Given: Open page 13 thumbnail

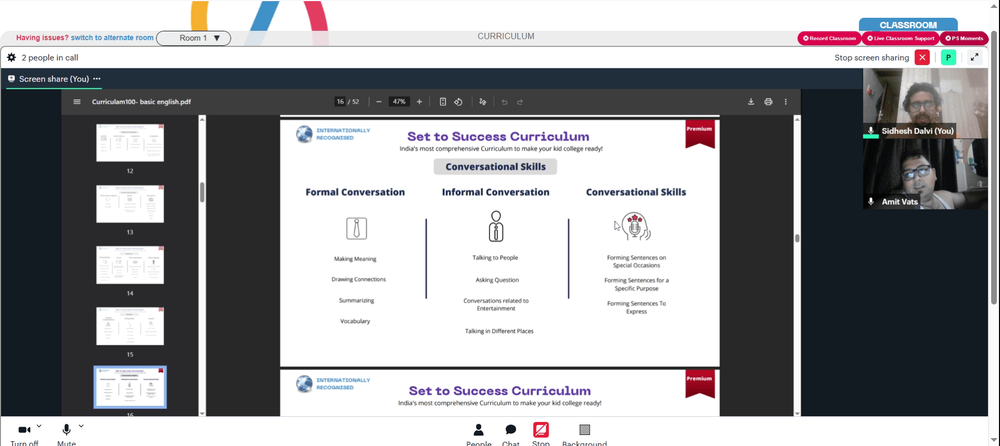Looking at the screenshot, I should (130, 204).
